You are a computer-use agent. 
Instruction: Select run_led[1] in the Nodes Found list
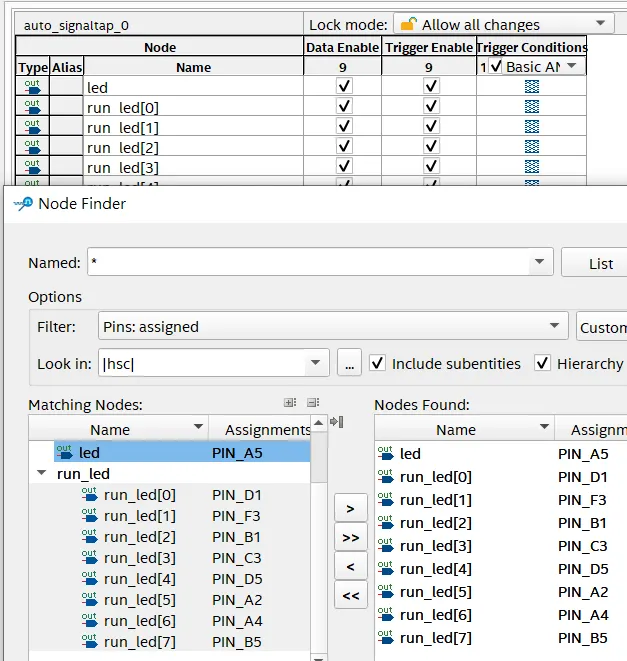501,500
